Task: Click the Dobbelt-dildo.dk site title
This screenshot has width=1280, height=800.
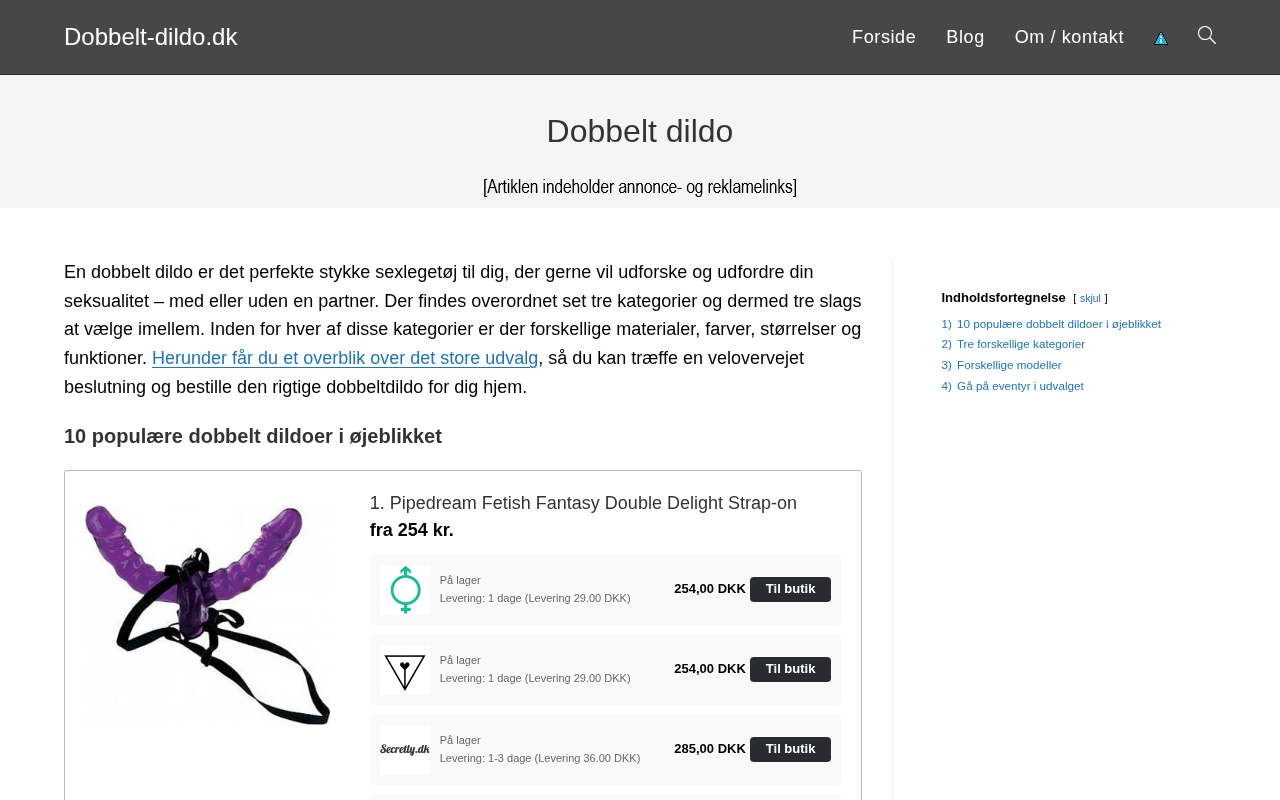Action: coord(151,37)
